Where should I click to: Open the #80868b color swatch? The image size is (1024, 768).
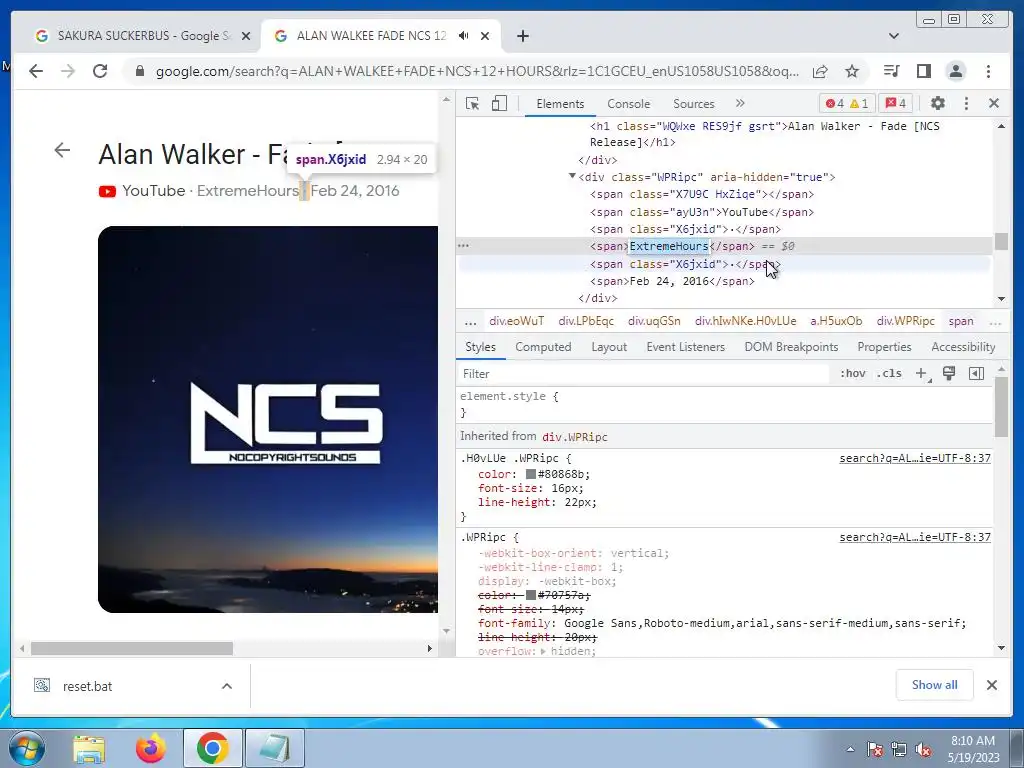pos(530,474)
